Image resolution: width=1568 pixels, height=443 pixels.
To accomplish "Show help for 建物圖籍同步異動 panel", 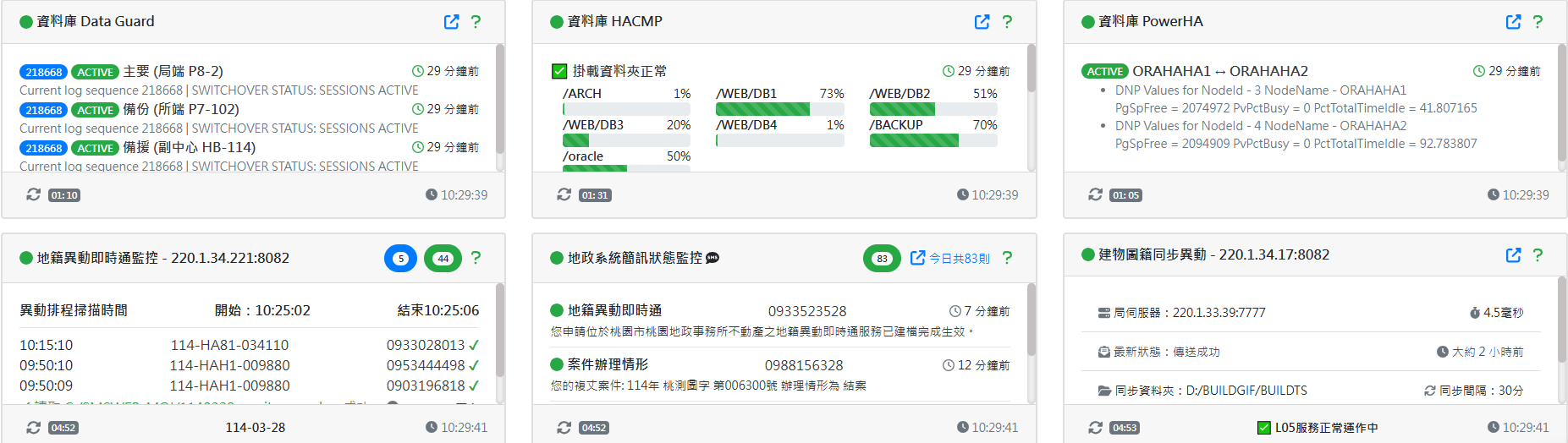I will 1538,255.
